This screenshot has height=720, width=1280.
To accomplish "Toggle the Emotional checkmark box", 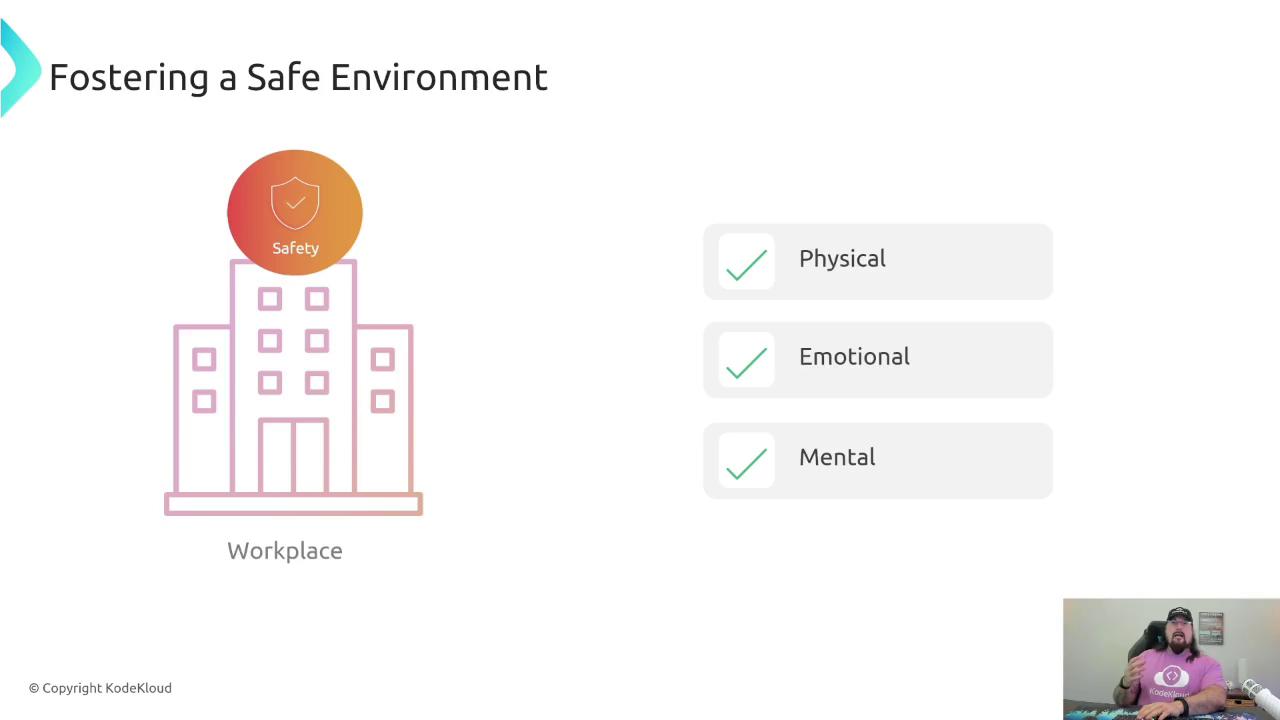I will [746, 360].
